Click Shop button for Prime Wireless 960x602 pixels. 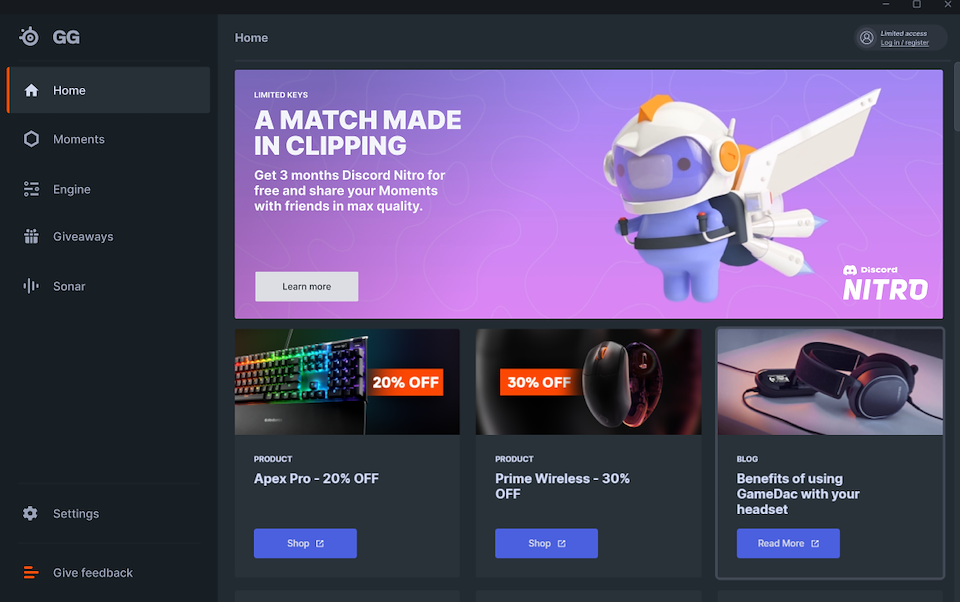pyautogui.click(x=547, y=543)
